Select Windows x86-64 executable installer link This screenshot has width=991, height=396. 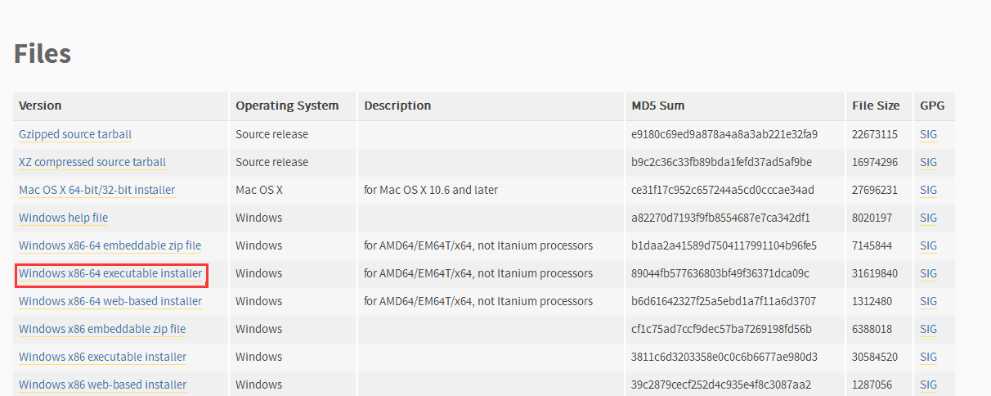111,273
